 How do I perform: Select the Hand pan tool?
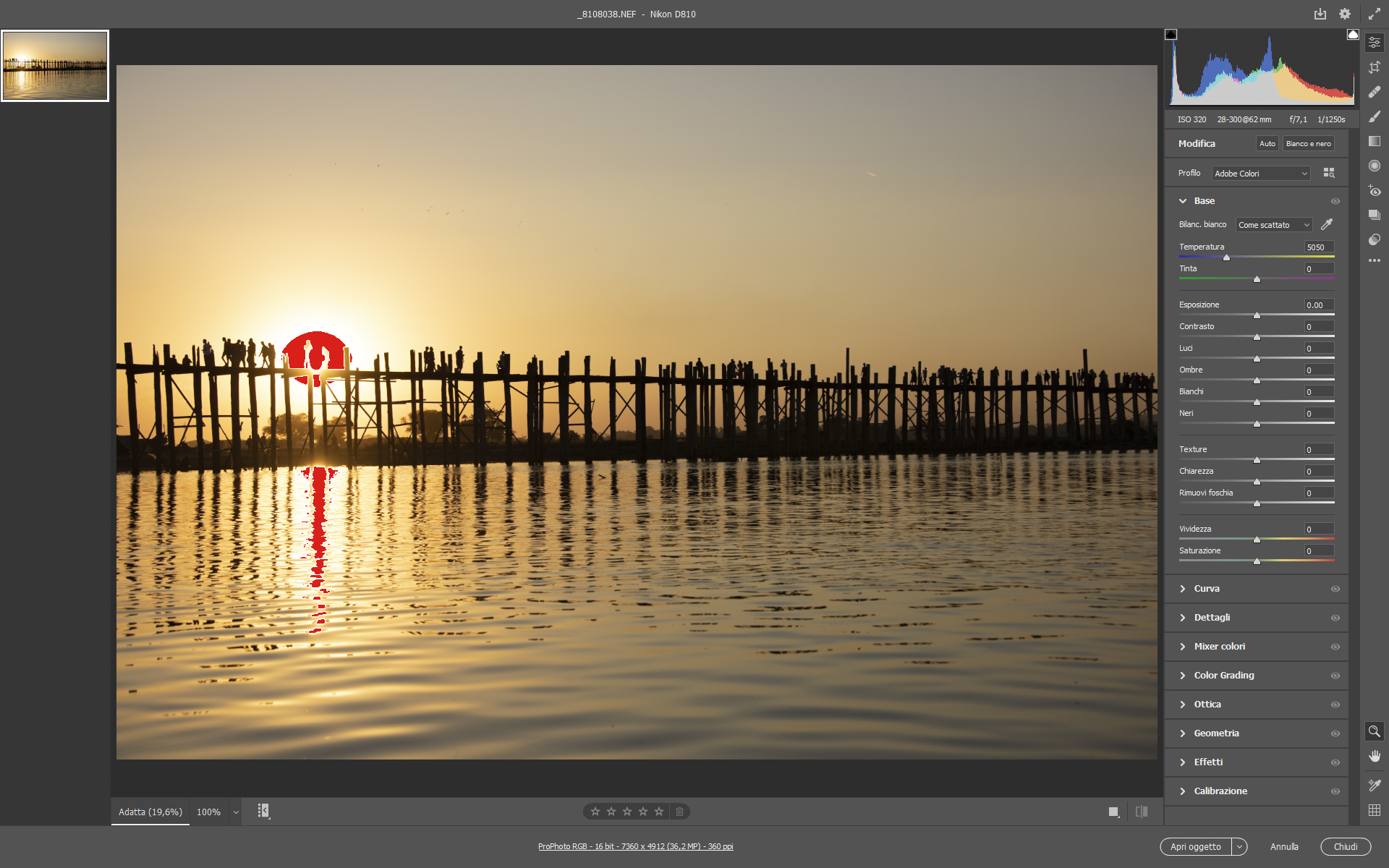coord(1375,756)
